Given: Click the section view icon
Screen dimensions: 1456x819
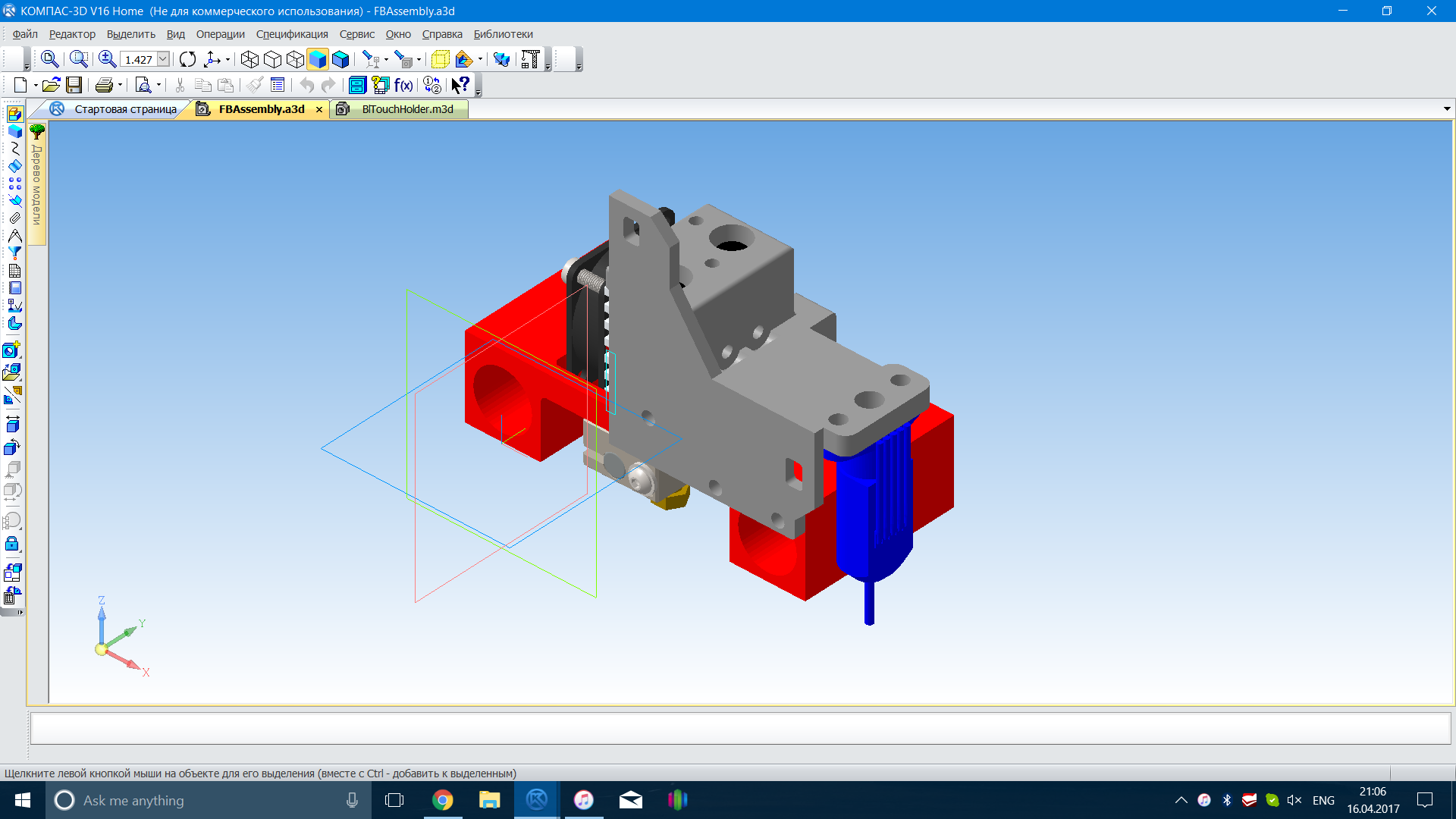Looking at the screenshot, I should click(463, 59).
